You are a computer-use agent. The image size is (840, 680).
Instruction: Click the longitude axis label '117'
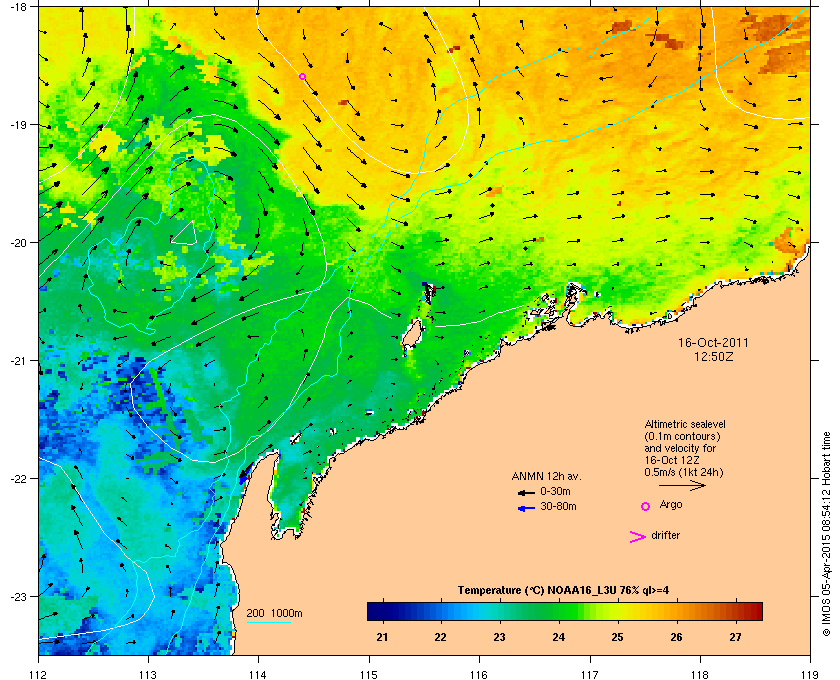click(589, 675)
